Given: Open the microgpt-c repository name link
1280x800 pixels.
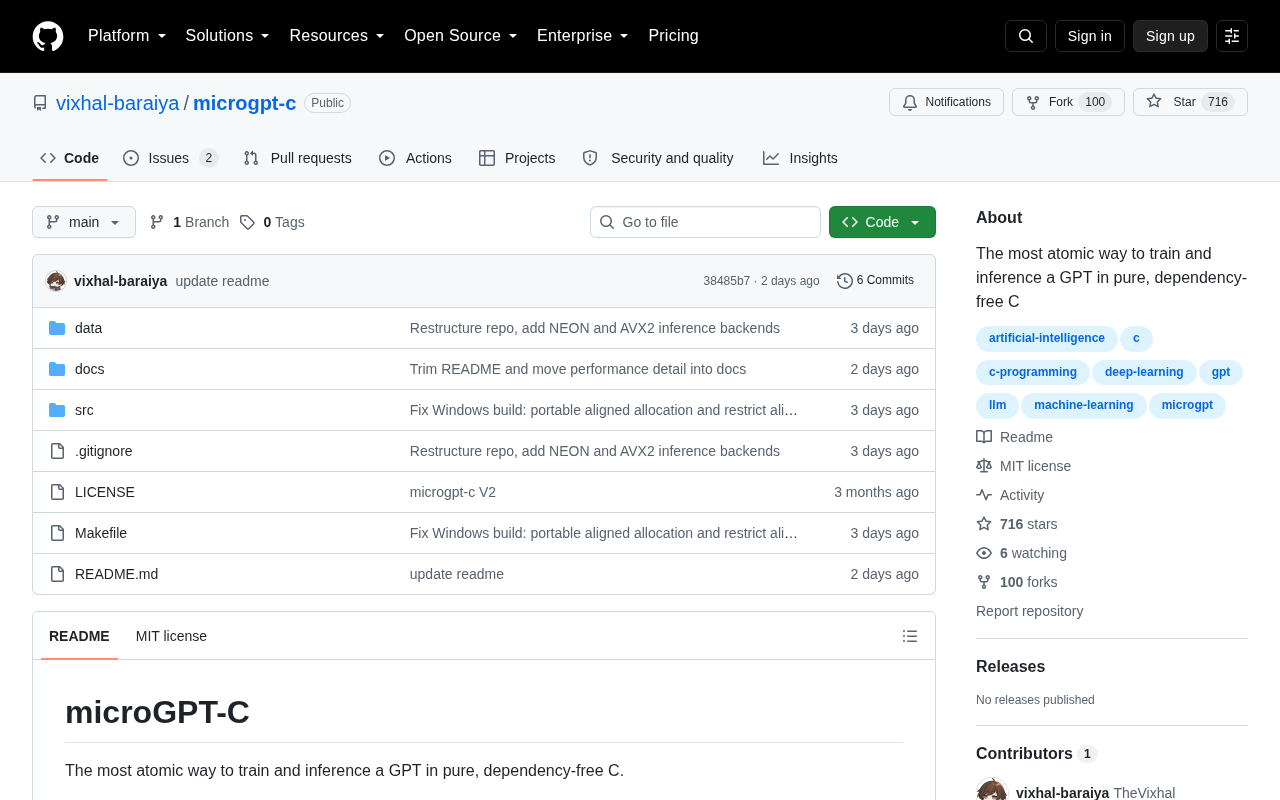Looking at the screenshot, I should point(245,103).
